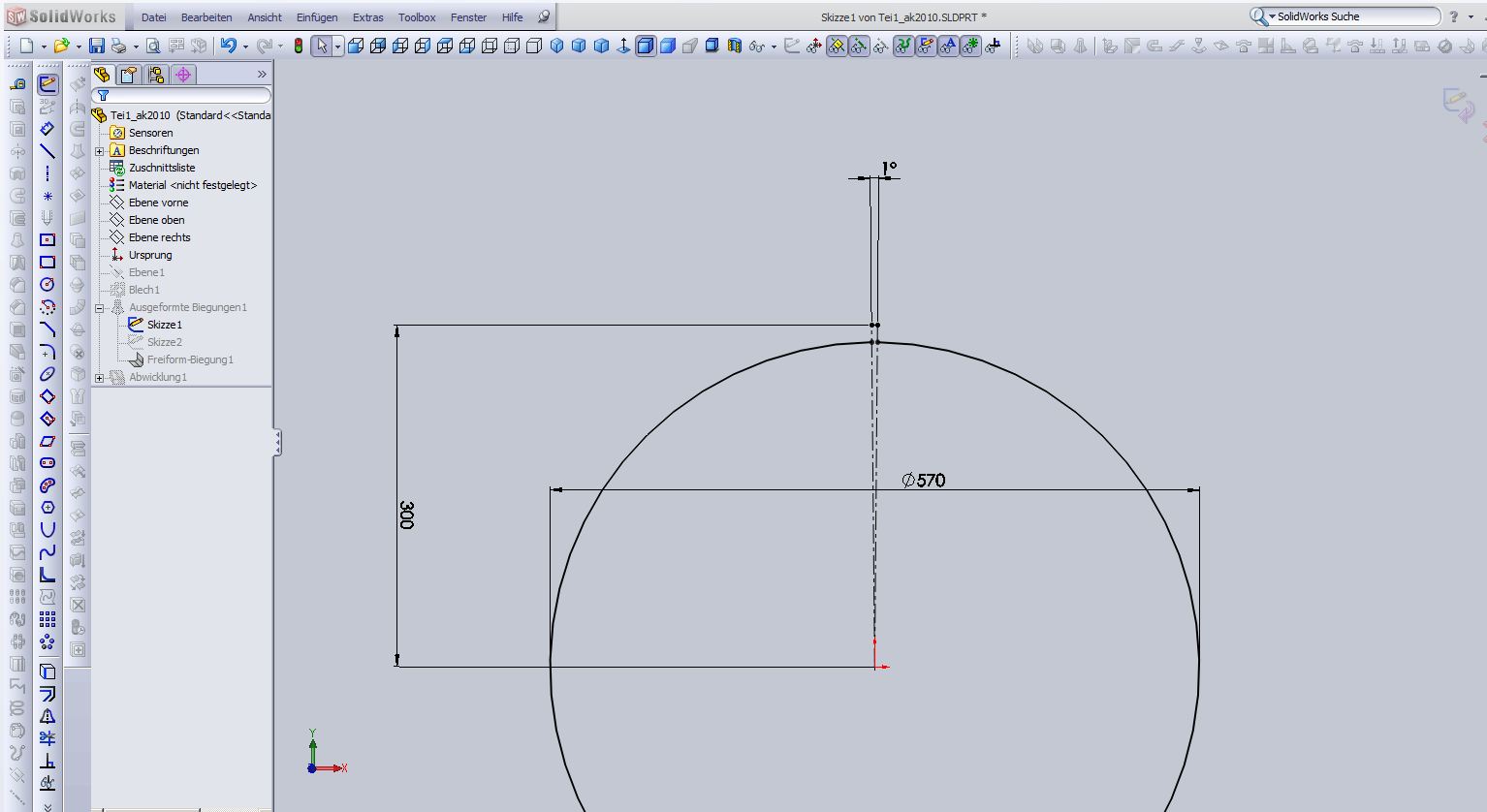This screenshot has height=812, width=1487.
Task: Open the print preview
Action: click(x=153, y=46)
